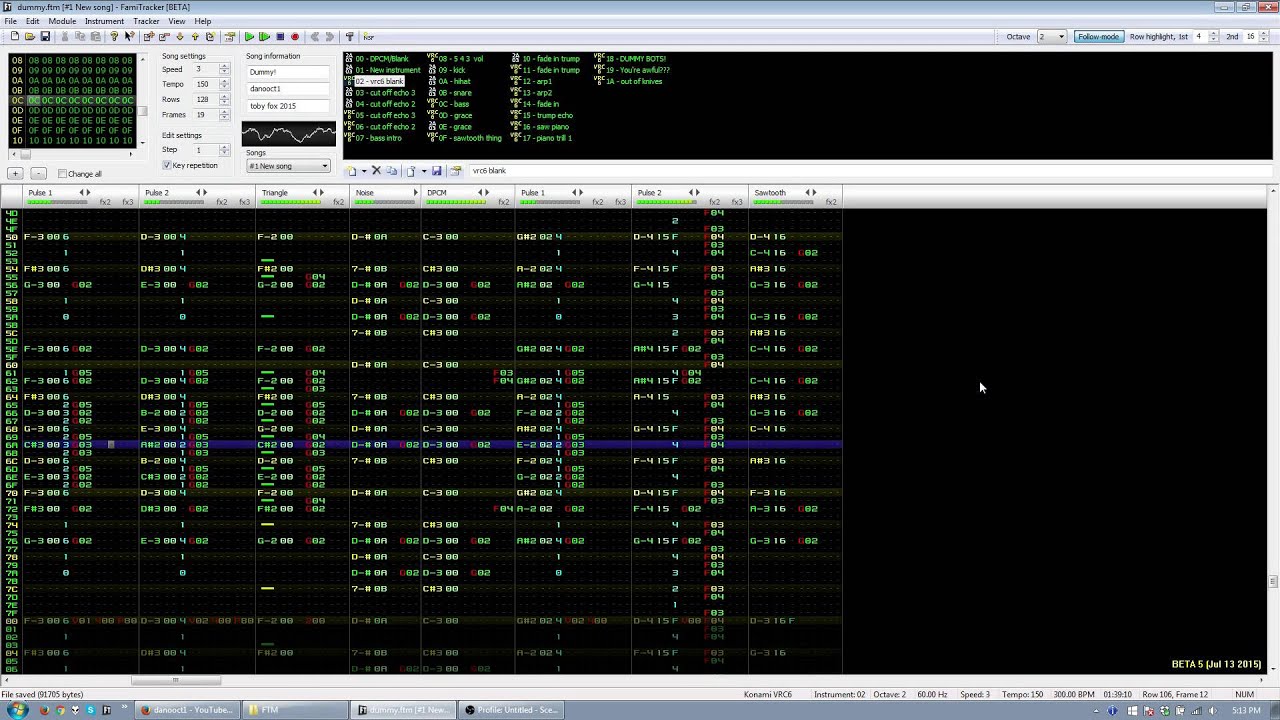Open the Octave dropdown in the toolbar
This screenshot has width=1280, height=720.
1052,36
